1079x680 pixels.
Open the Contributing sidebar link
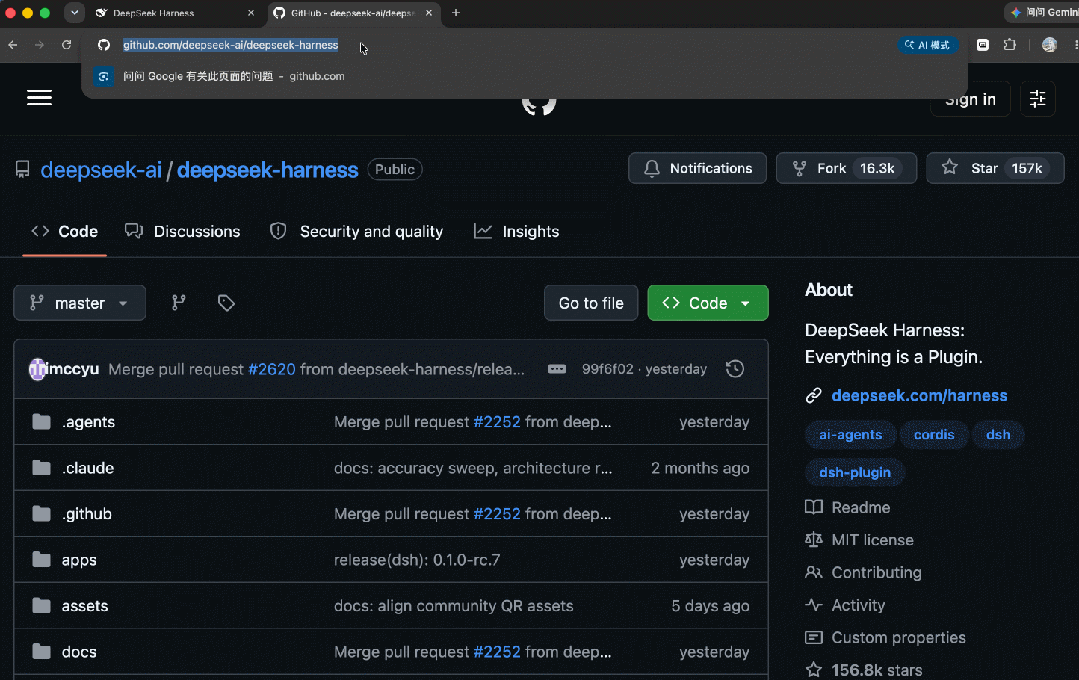[x=864, y=572]
